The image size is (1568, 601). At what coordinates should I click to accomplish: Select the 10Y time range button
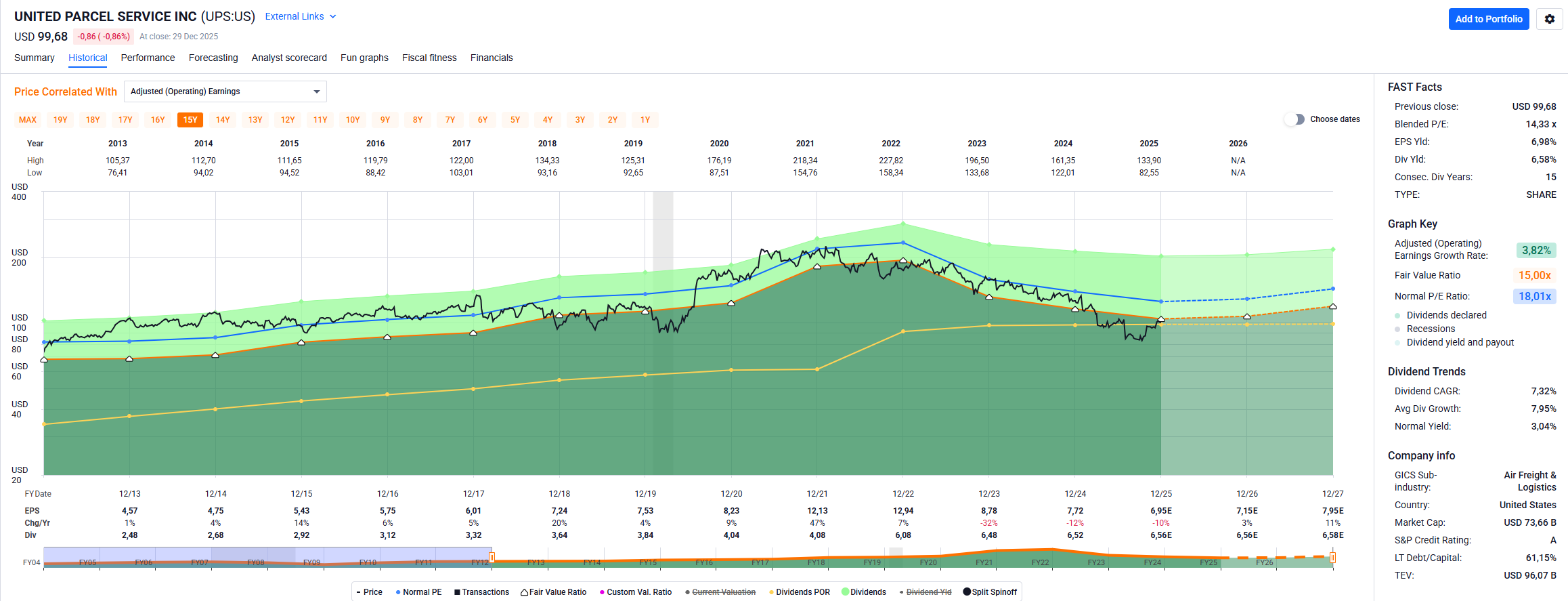click(x=353, y=120)
